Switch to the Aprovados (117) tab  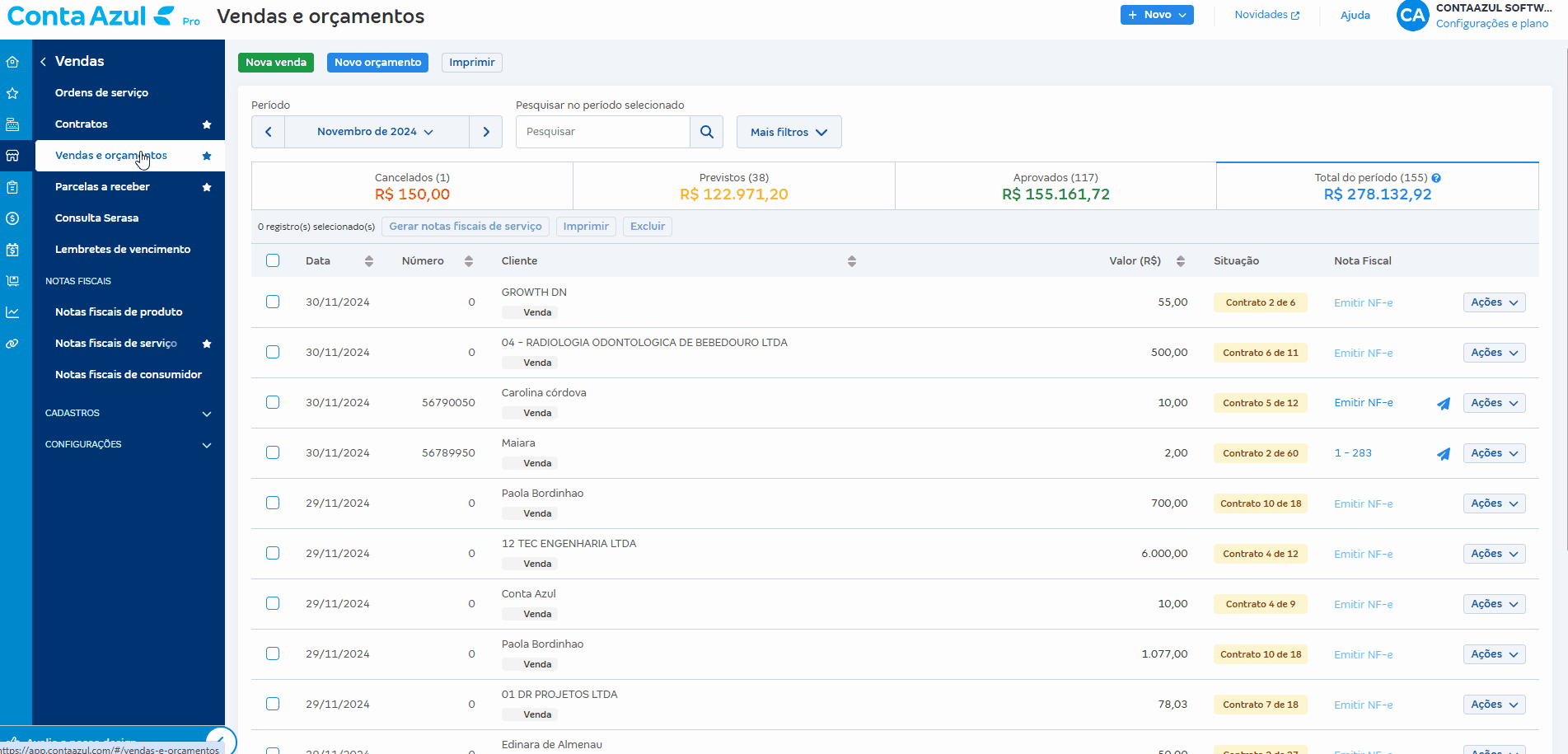coord(1055,186)
